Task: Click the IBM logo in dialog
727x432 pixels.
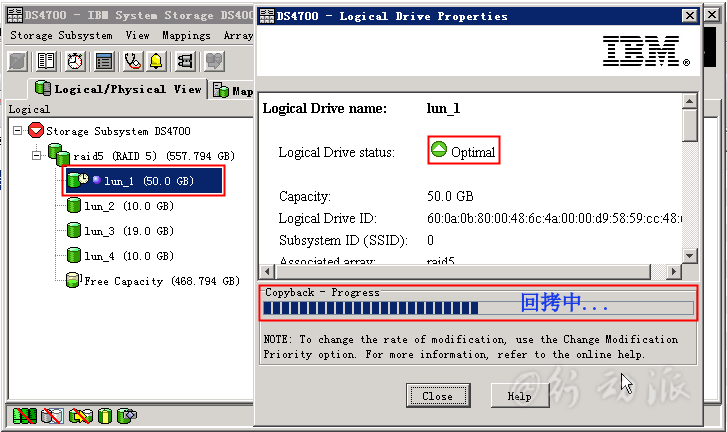Action: coord(646,51)
